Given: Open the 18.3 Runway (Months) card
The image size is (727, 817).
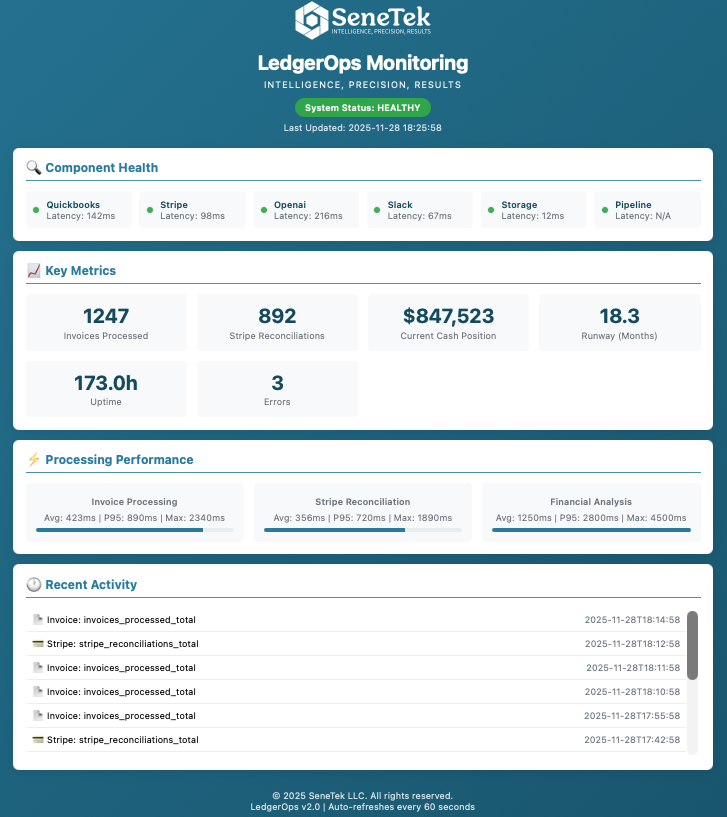Looking at the screenshot, I should click(x=620, y=322).
